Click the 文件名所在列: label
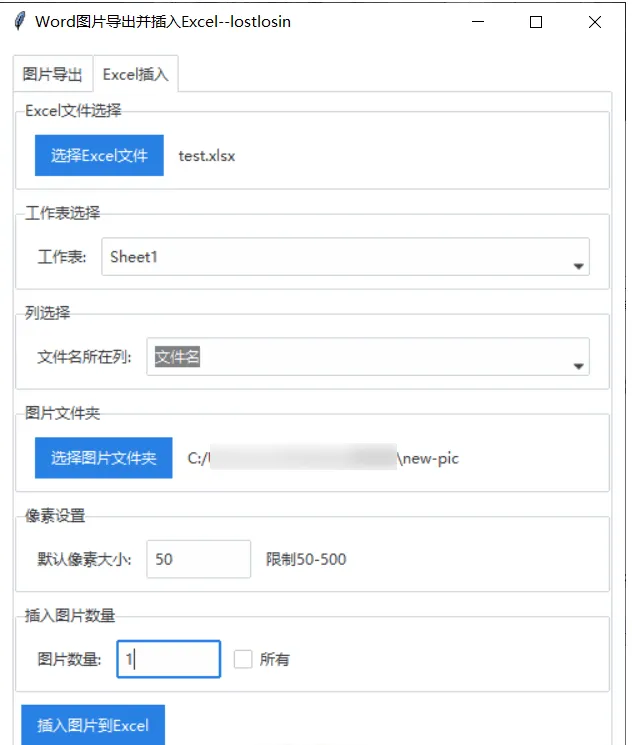 [85, 357]
